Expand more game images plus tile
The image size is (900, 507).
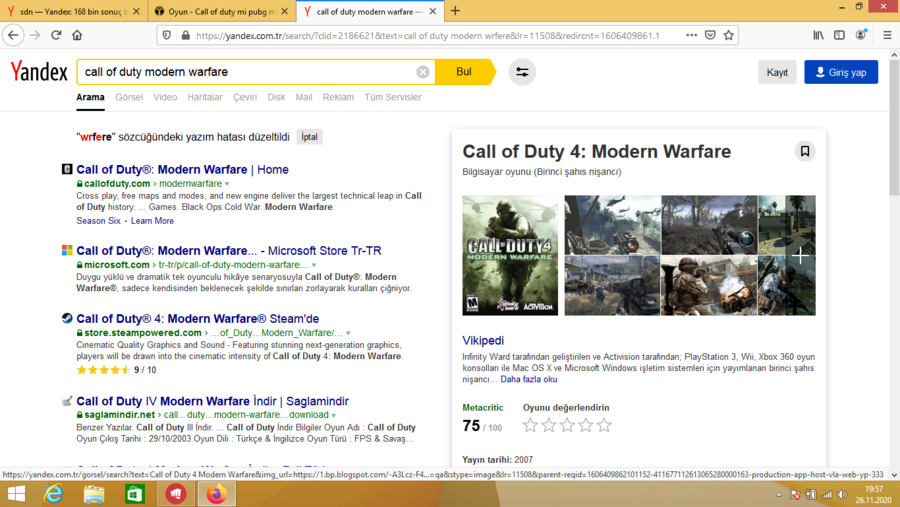(x=800, y=256)
